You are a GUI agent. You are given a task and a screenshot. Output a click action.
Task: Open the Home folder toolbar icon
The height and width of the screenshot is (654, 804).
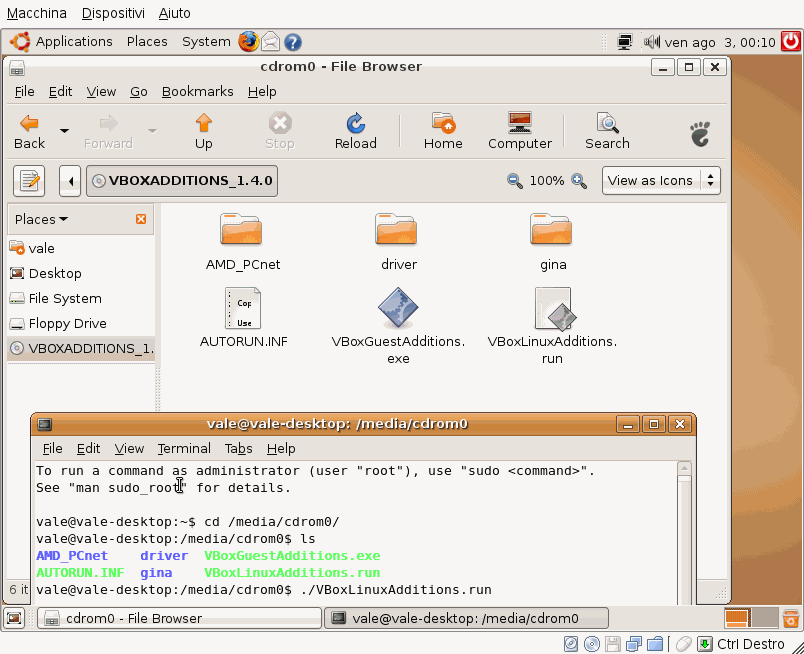point(443,124)
